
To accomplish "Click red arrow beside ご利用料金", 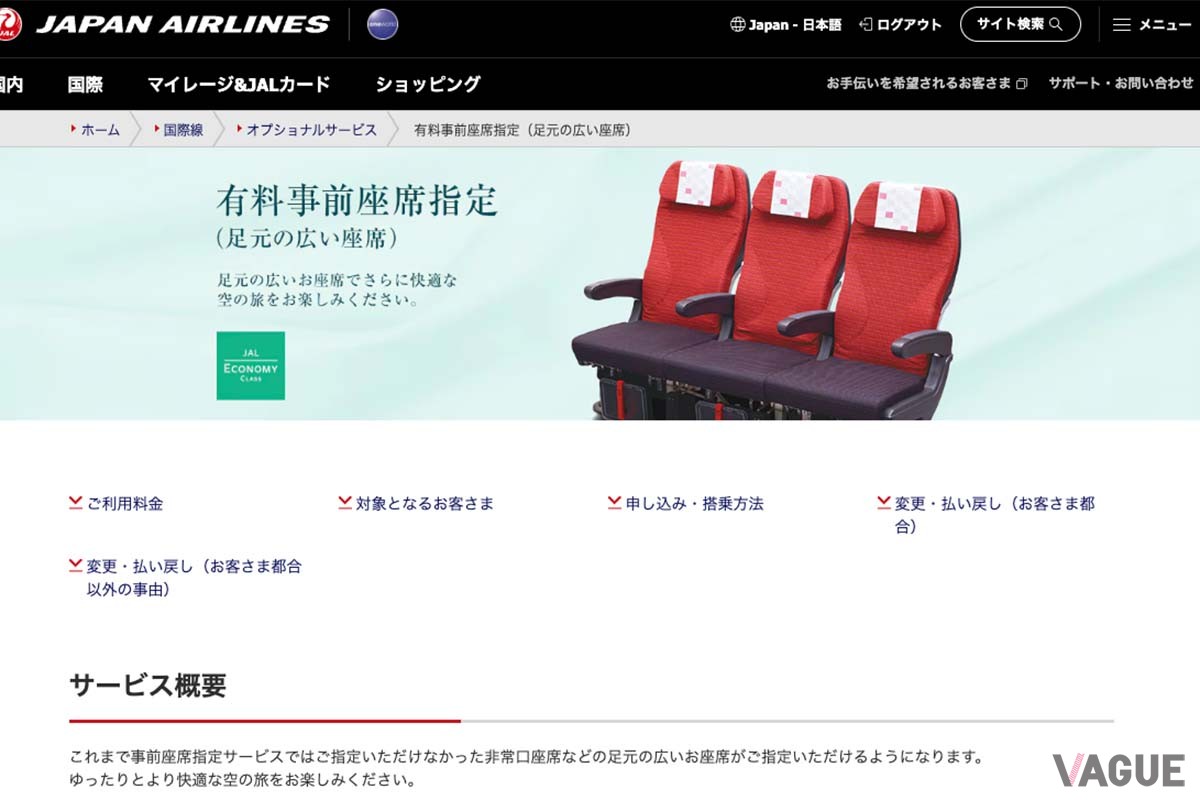I will (x=76, y=503).
